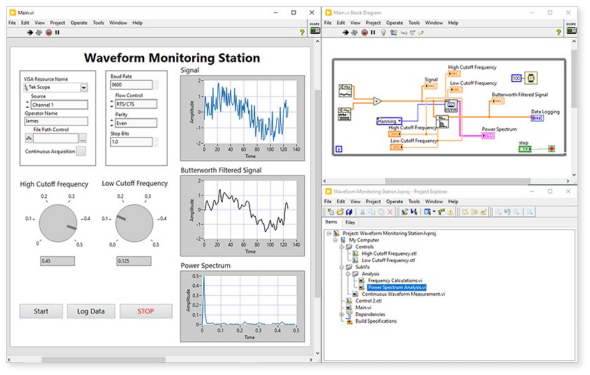Click the Wait (ms) watch node
Image resolution: width=590 pixels, height=375 pixels.
click(531, 78)
